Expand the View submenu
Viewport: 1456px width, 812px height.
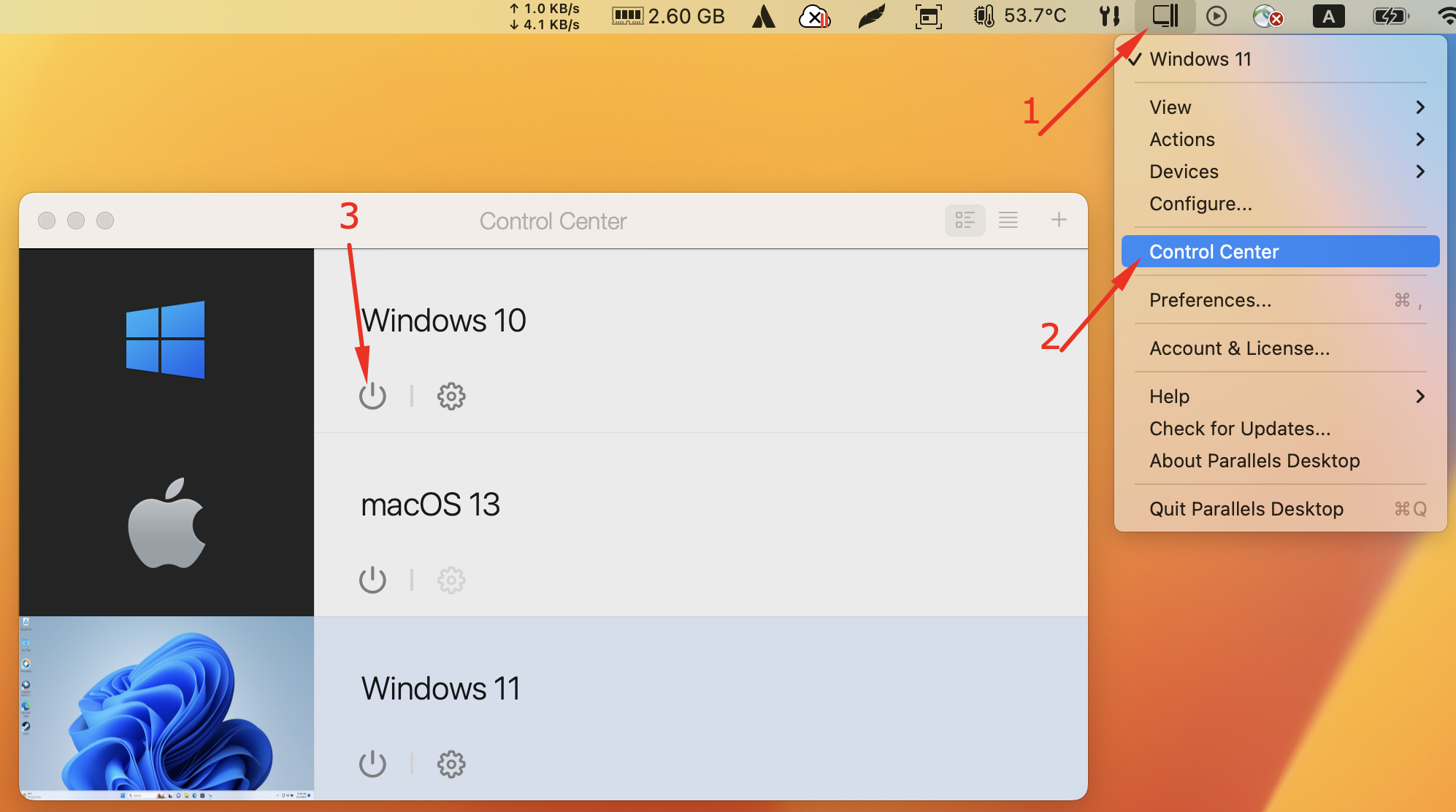1281,107
